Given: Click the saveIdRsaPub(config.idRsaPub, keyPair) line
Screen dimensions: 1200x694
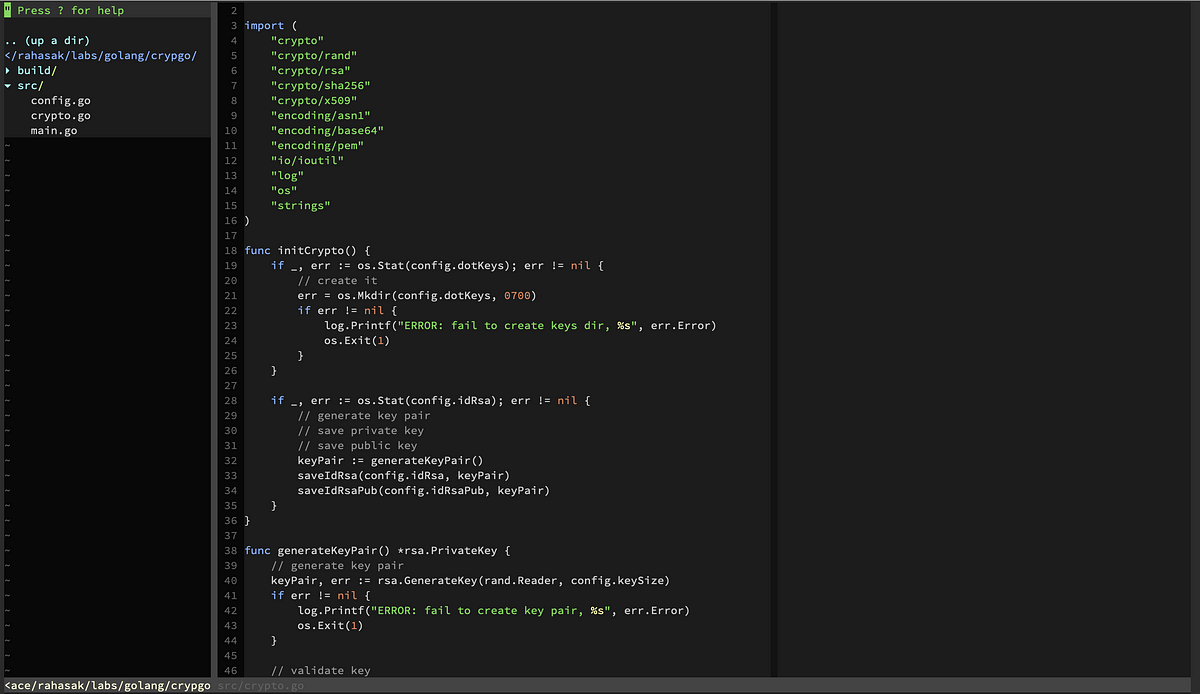Looking at the screenshot, I should tap(424, 490).
